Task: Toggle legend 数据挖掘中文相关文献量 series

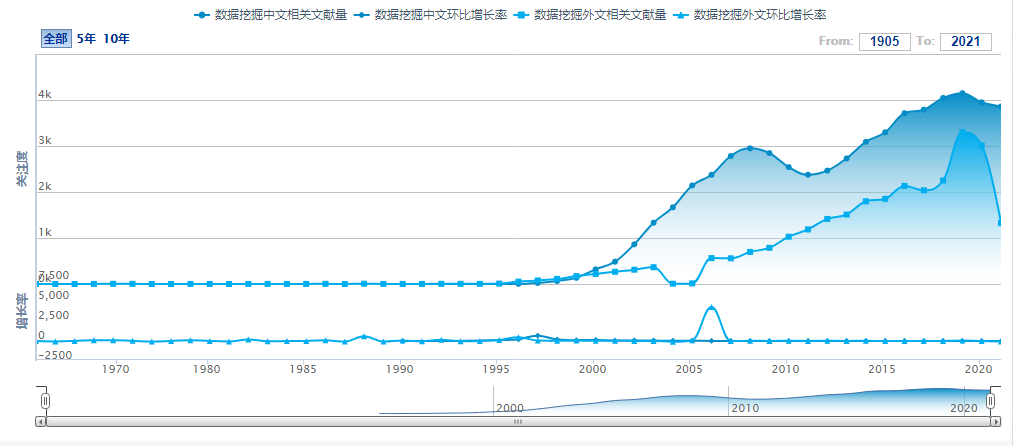Action: [x=271, y=14]
